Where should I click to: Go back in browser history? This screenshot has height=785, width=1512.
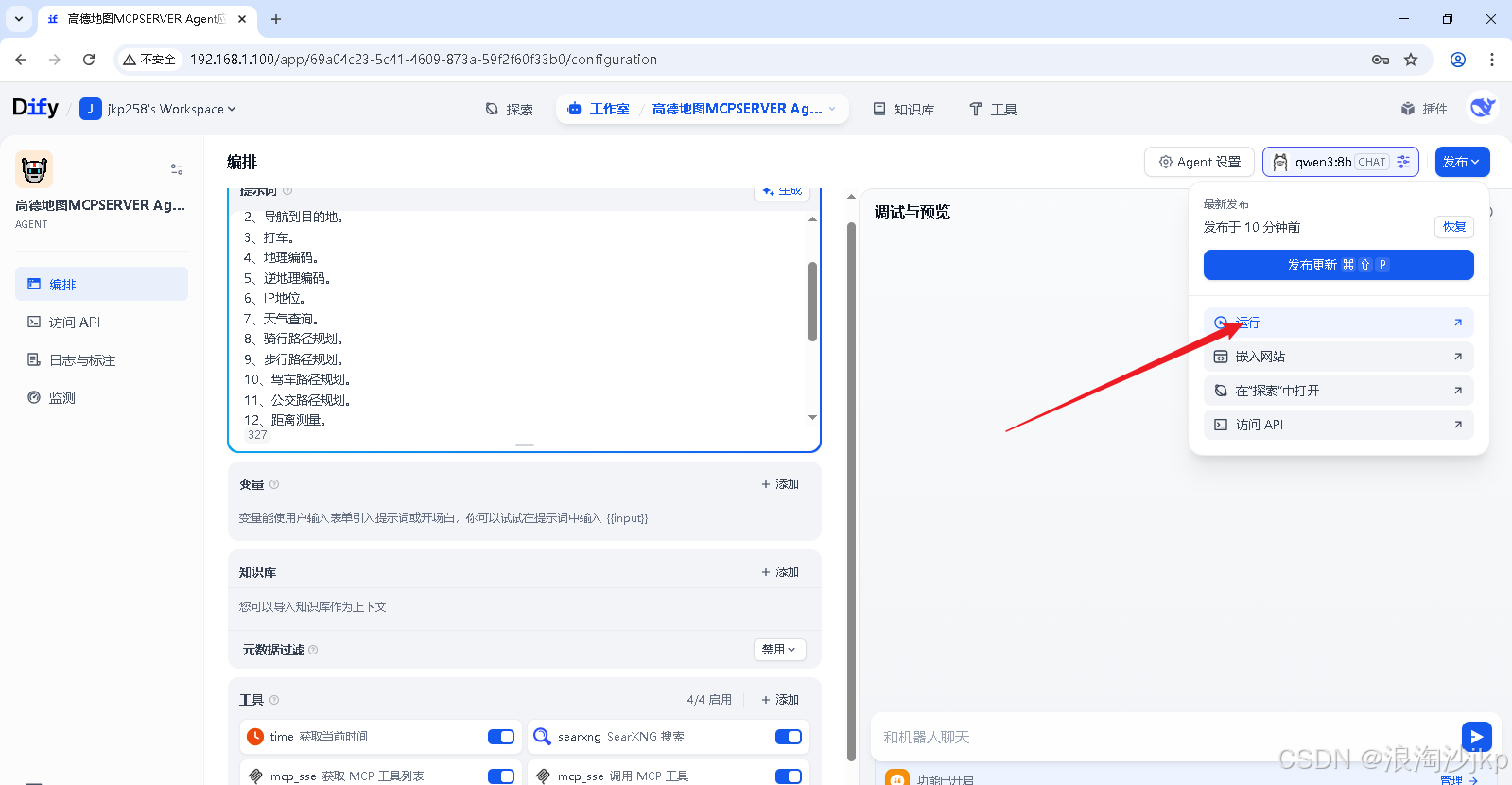[21, 60]
